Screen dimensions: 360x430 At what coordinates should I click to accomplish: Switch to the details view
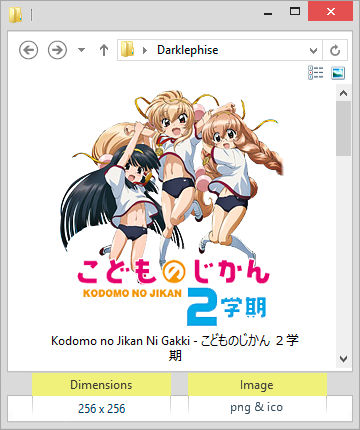pos(316,72)
